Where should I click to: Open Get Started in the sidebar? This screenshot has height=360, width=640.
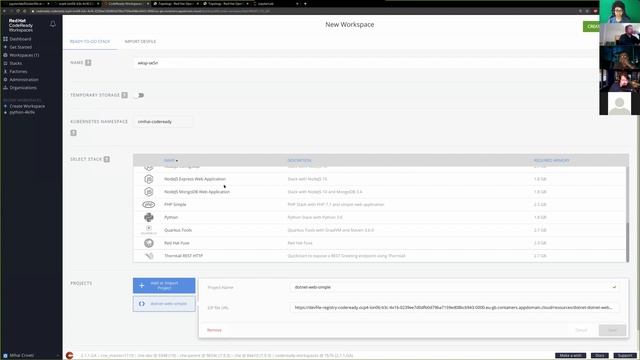[20, 47]
